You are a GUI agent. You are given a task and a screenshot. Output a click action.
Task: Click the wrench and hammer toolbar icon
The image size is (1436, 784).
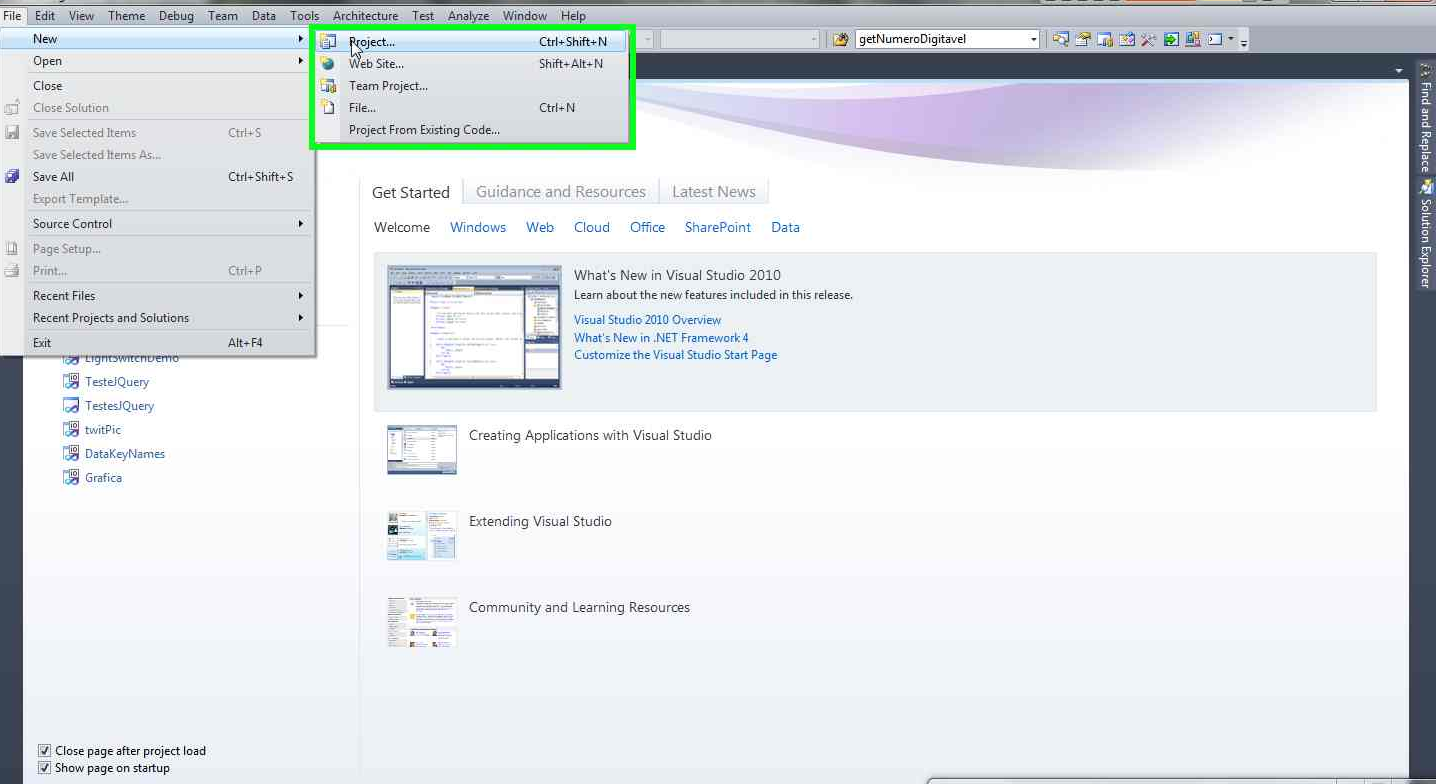click(1148, 40)
